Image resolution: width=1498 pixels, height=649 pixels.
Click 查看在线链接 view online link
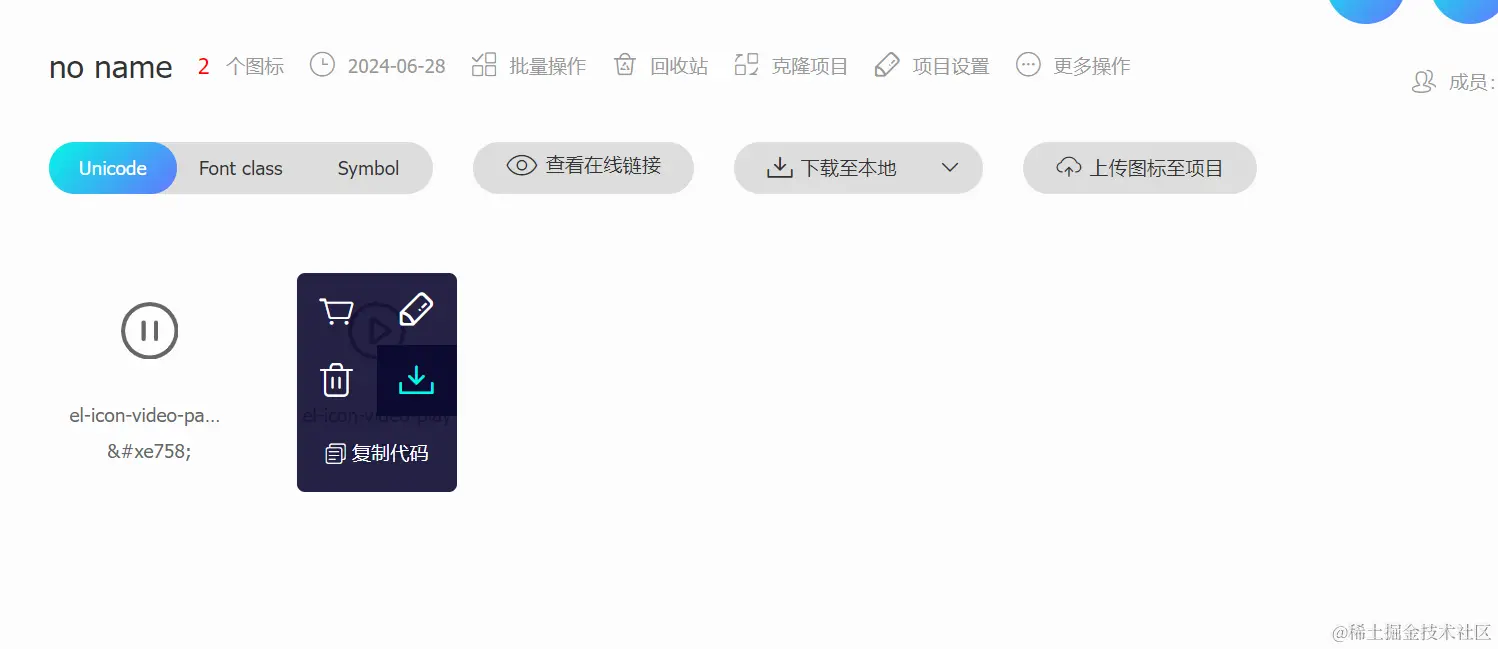tap(583, 166)
